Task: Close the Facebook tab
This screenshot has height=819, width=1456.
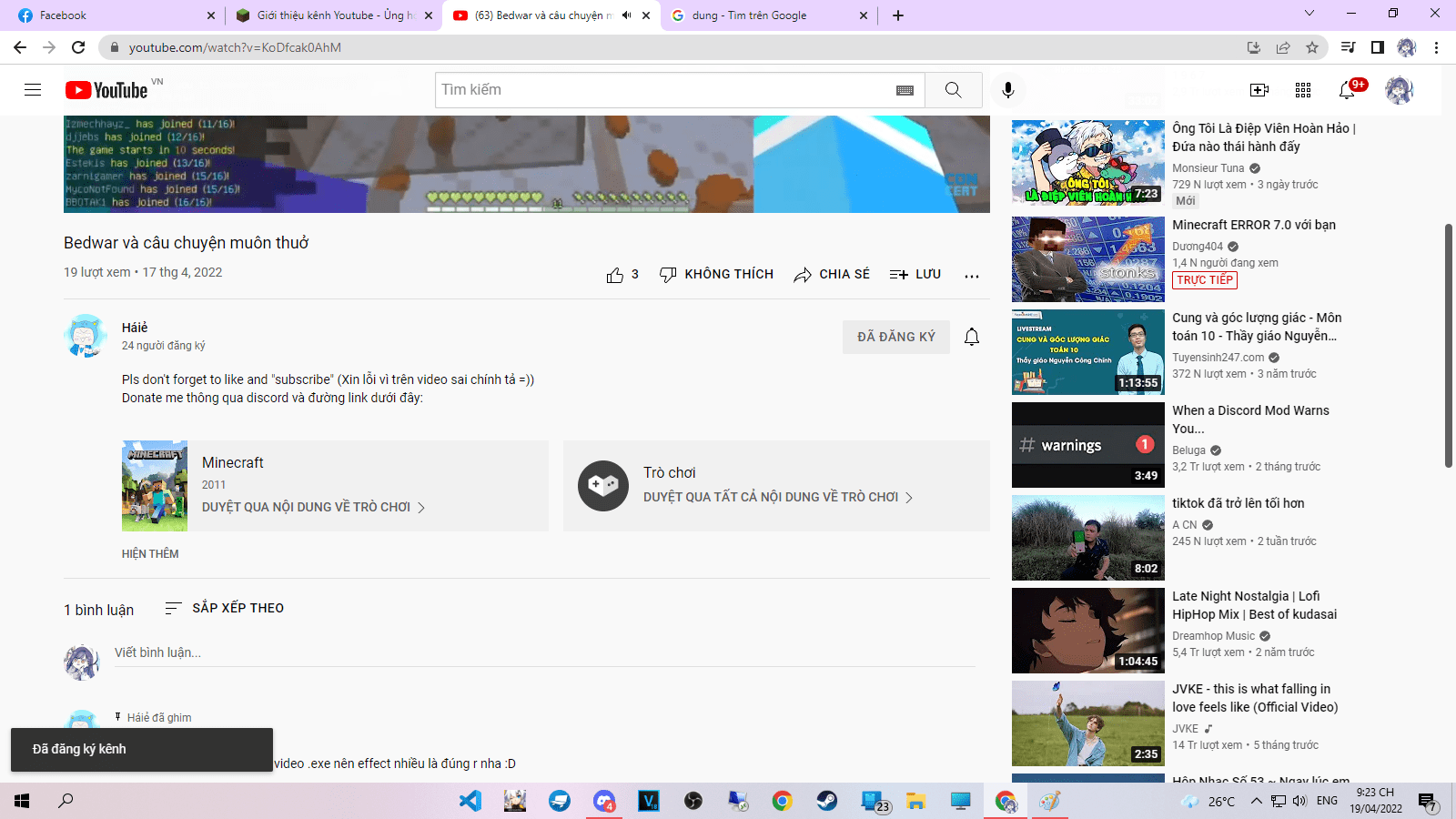Action: pyautogui.click(x=211, y=15)
